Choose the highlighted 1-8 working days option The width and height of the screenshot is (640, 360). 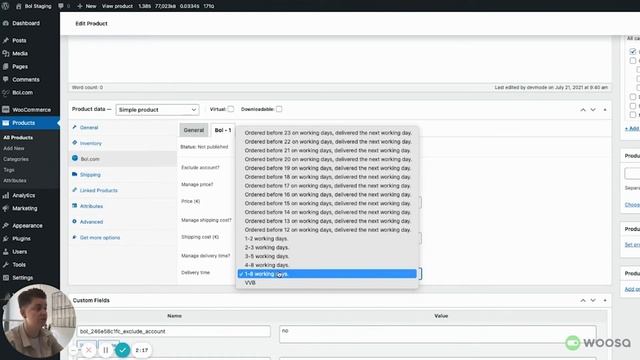[327, 274]
